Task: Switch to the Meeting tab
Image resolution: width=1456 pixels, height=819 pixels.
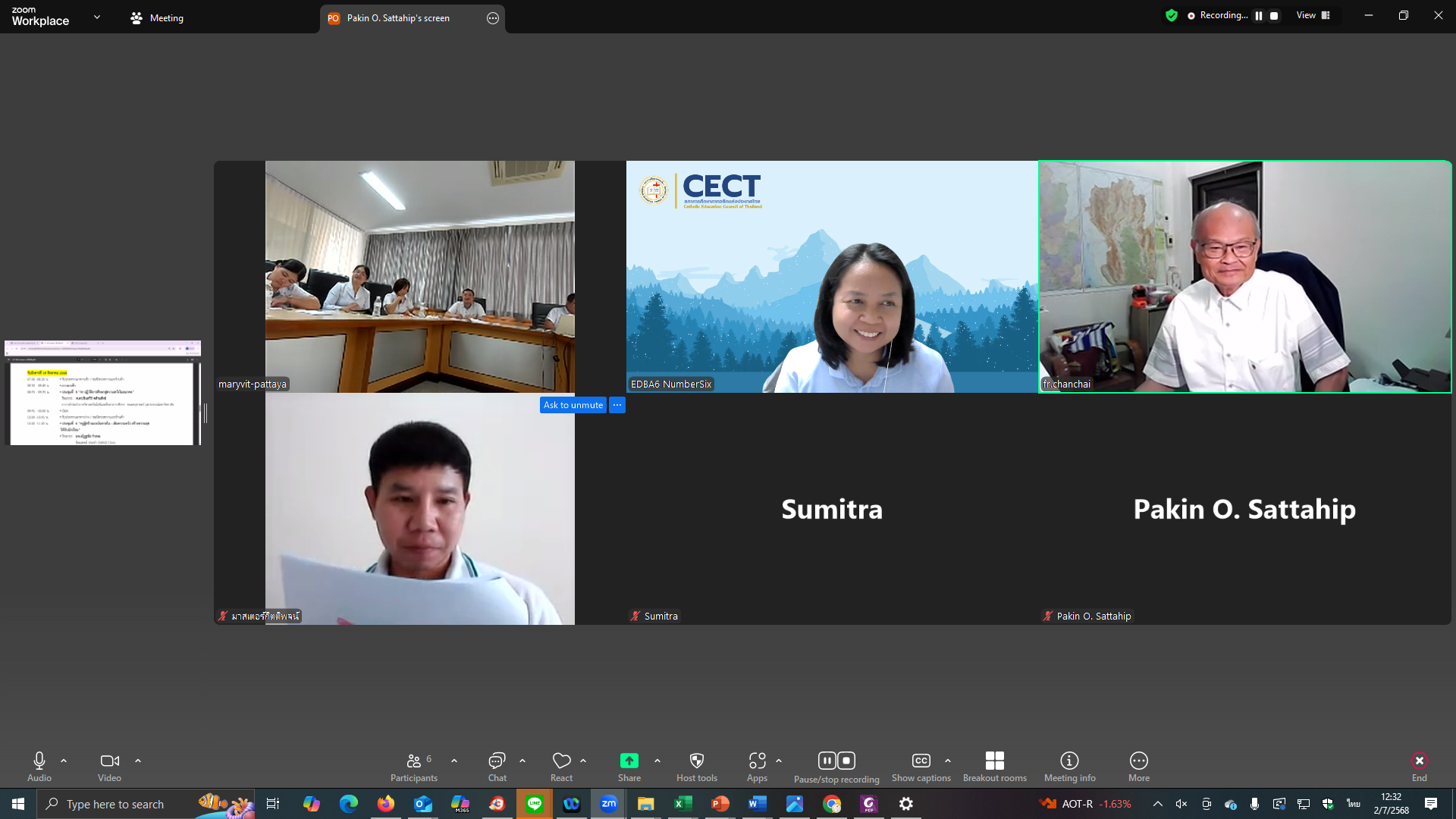Action: (x=157, y=18)
